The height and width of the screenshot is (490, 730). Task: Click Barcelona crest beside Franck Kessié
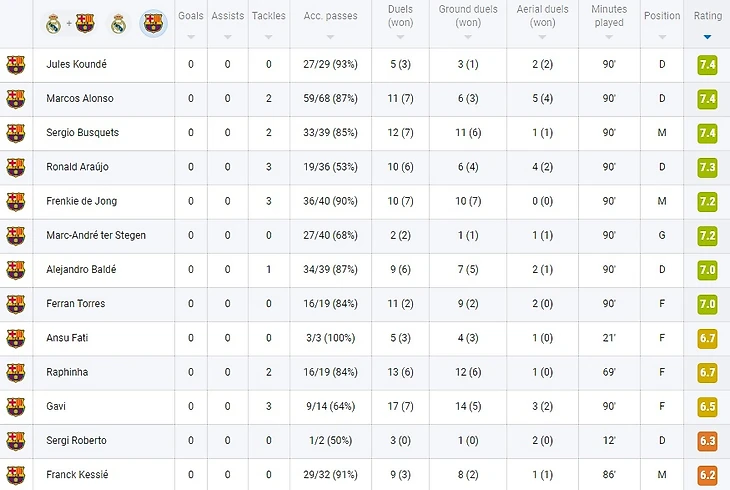[16, 474]
